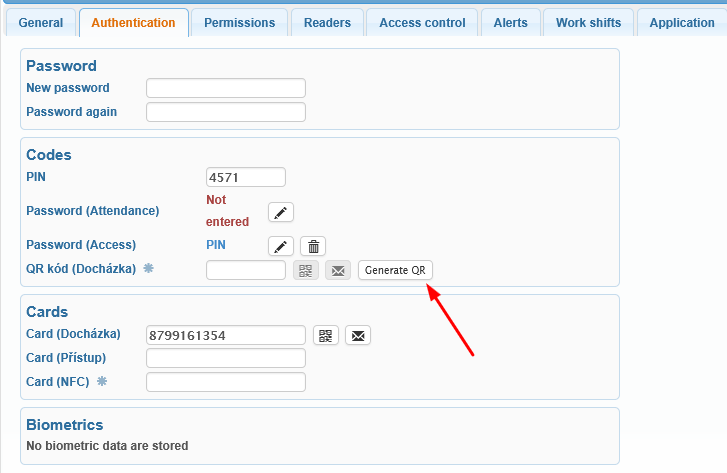Email the QR kód (Docházka) via envelope icon
Image resolution: width=727 pixels, height=473 pixels.
[x=338, y=270]
